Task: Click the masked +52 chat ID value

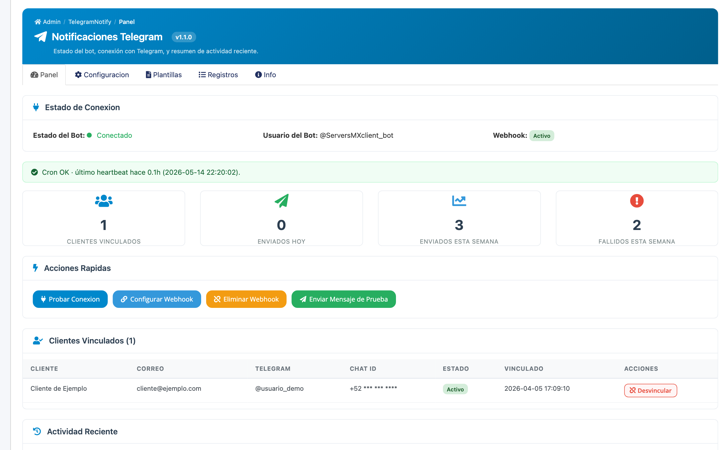Action: (373, 388)
